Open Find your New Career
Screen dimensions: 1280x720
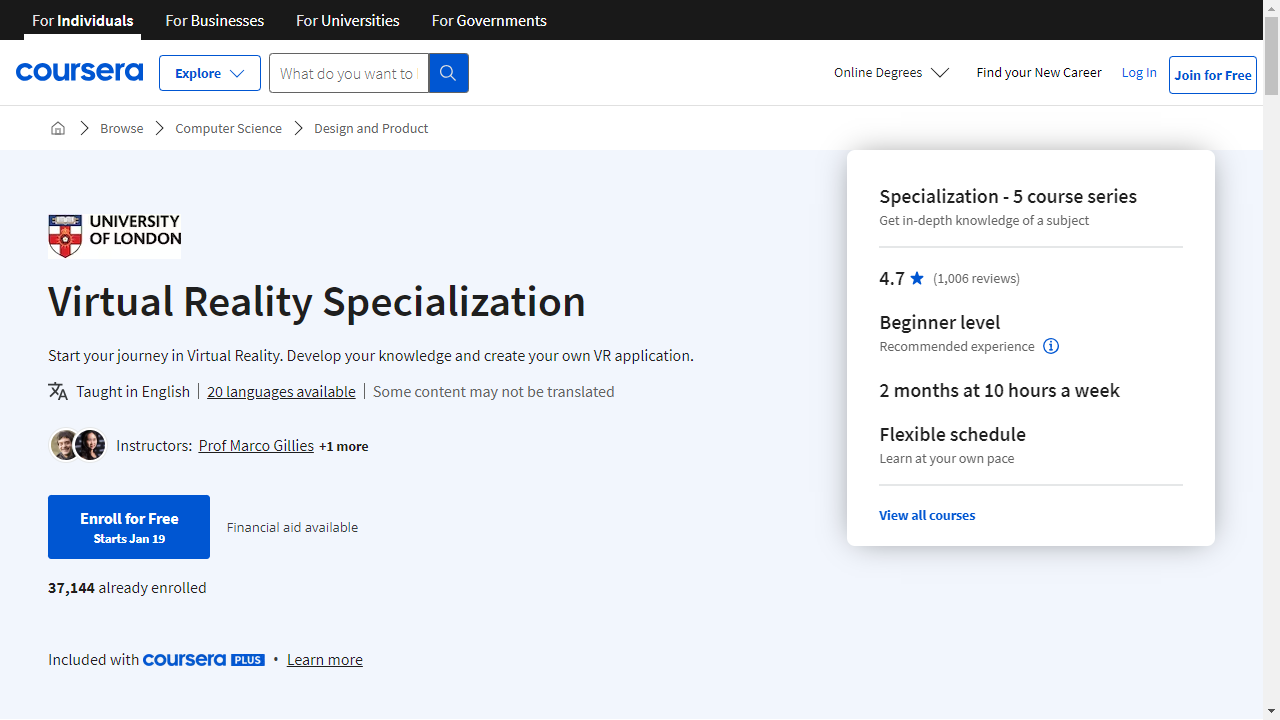[x=1039, y=72]
